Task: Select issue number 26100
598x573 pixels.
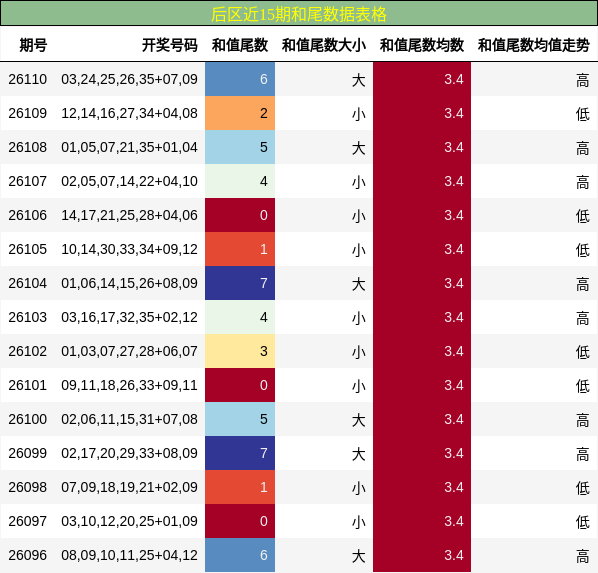Action: click(27, 419)
